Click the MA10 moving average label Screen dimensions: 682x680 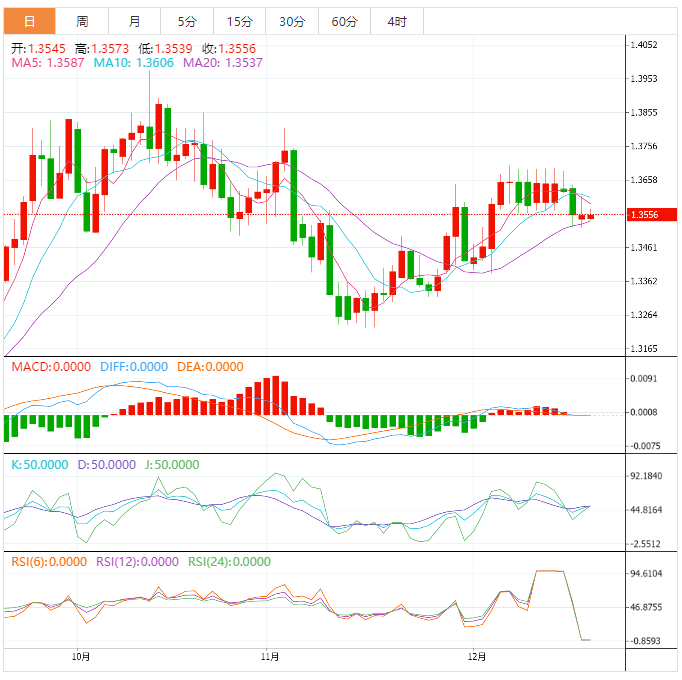(133, 63)
